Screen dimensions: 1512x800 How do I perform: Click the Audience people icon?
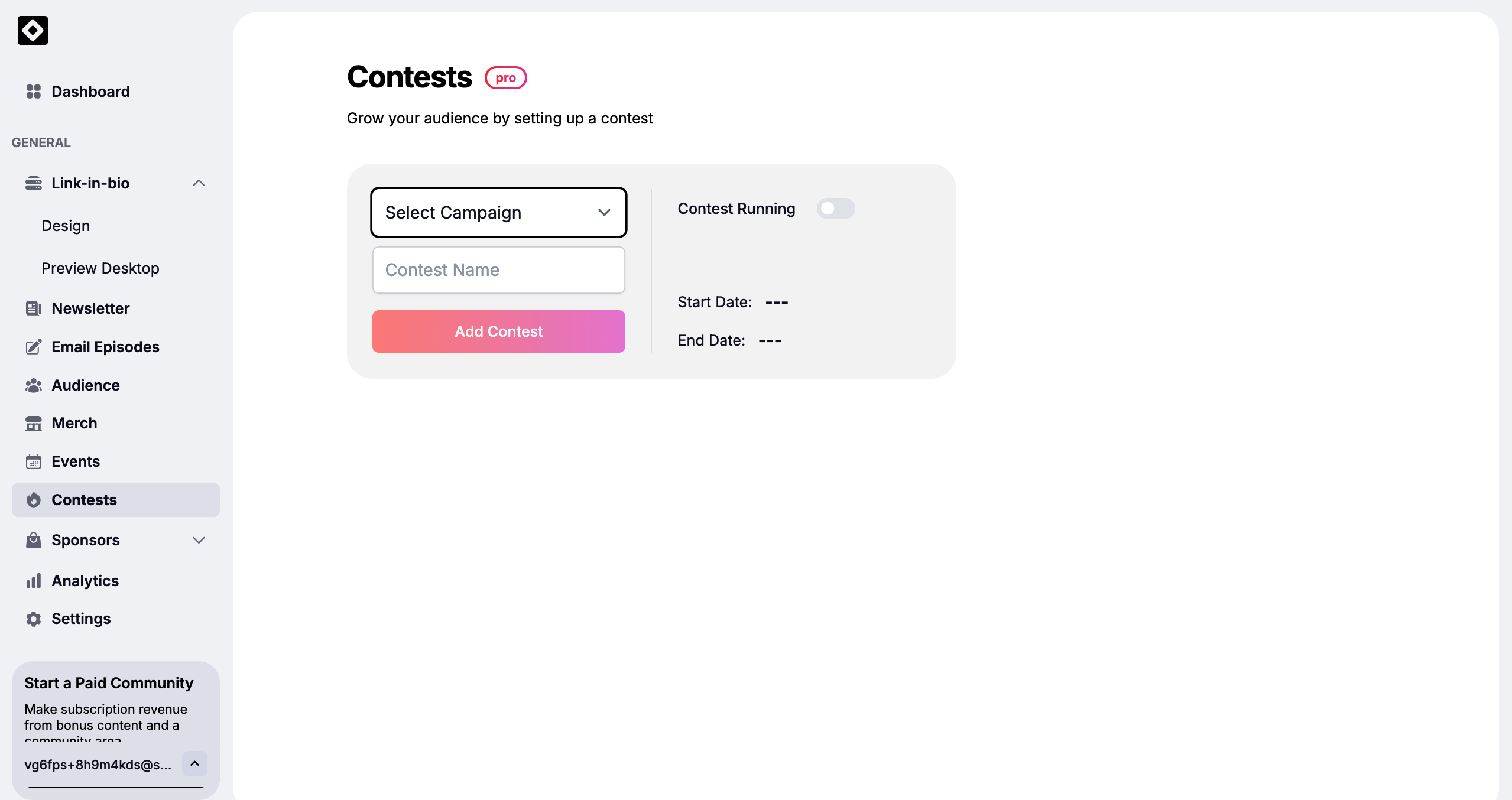34,385
